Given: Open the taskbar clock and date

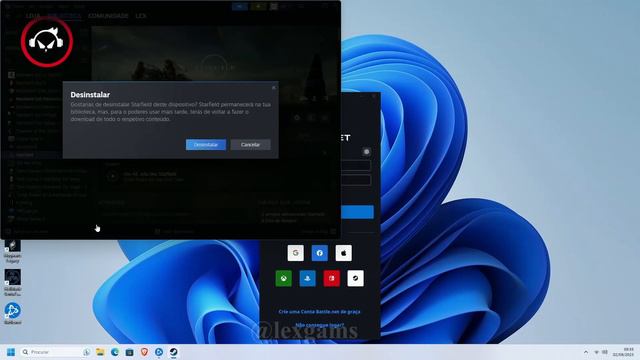Looking at the screenshot, I should click(623, 352).
